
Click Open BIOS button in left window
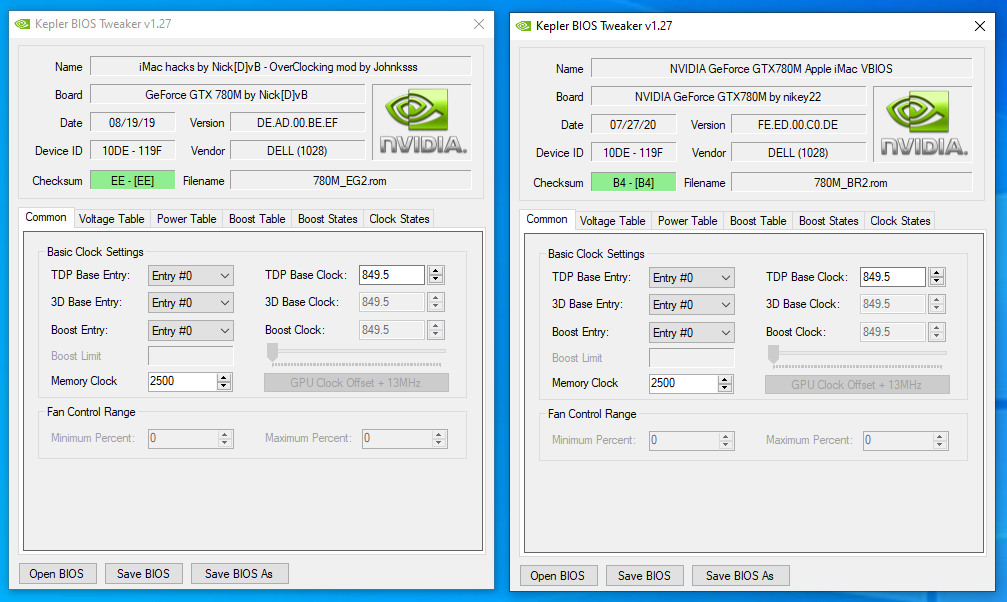57,574
